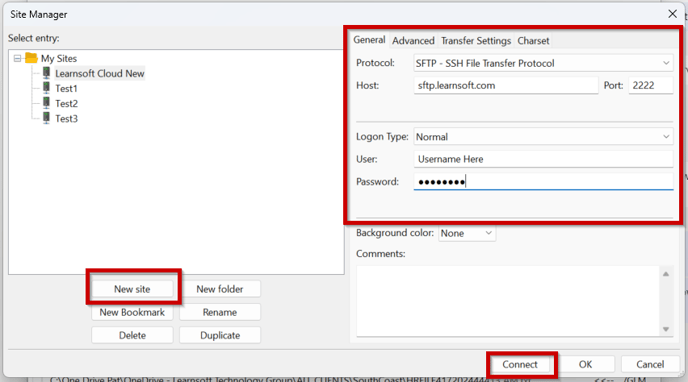688x382 pixels.
Task: Click the Port field showing 2222
Action: click(651, 86)
